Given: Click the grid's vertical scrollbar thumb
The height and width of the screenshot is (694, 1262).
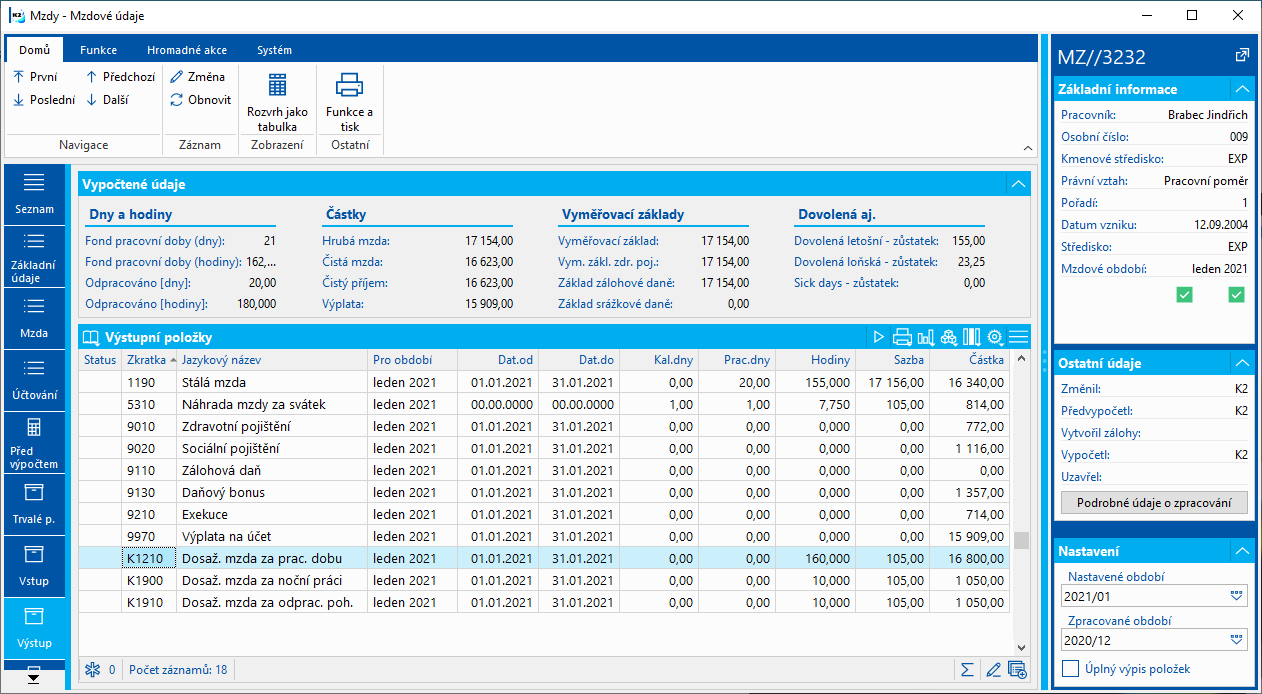Looking at the screenshot, I should click(x=1021, y=540).
